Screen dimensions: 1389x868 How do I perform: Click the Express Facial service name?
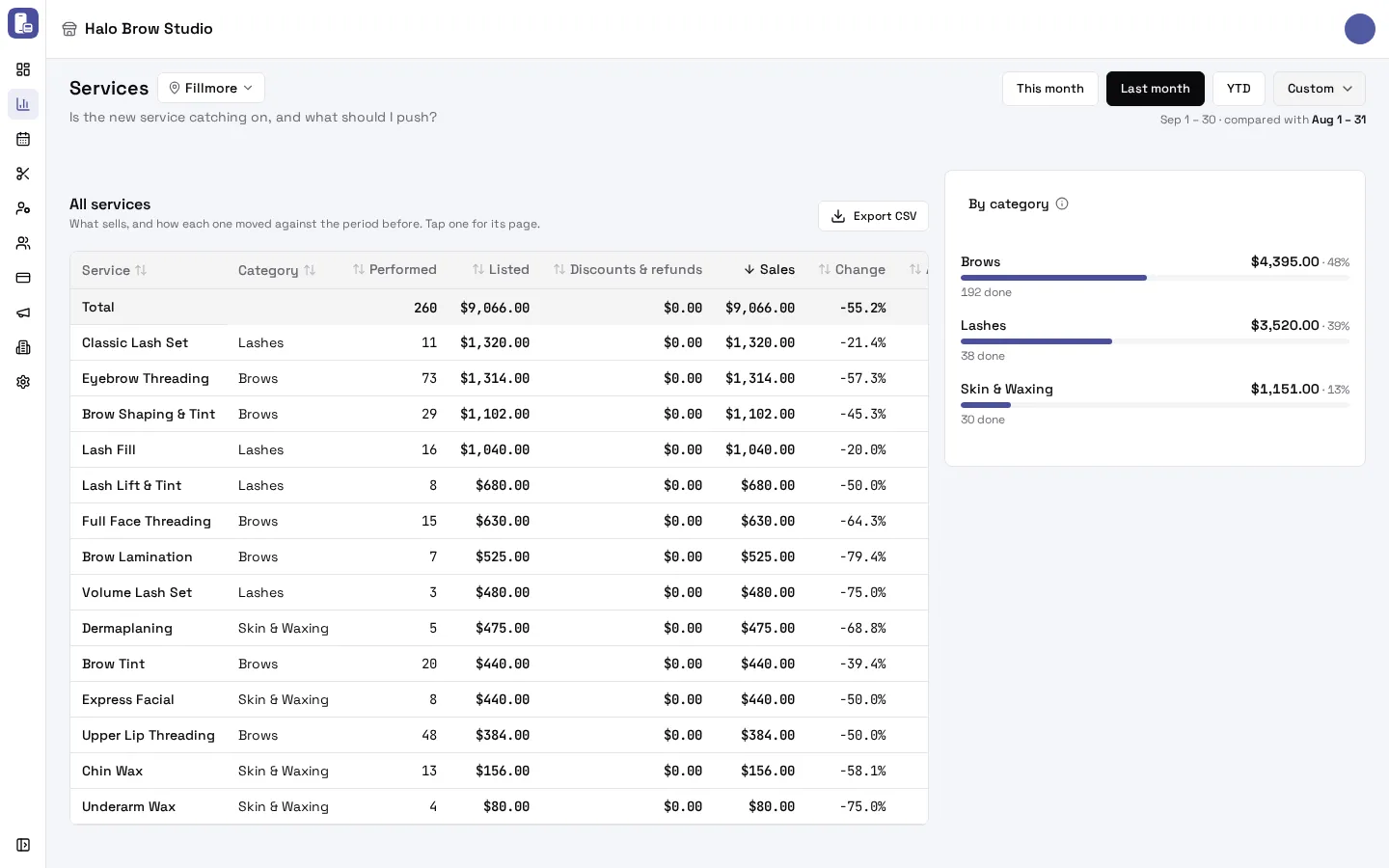[x=128, y=699]
